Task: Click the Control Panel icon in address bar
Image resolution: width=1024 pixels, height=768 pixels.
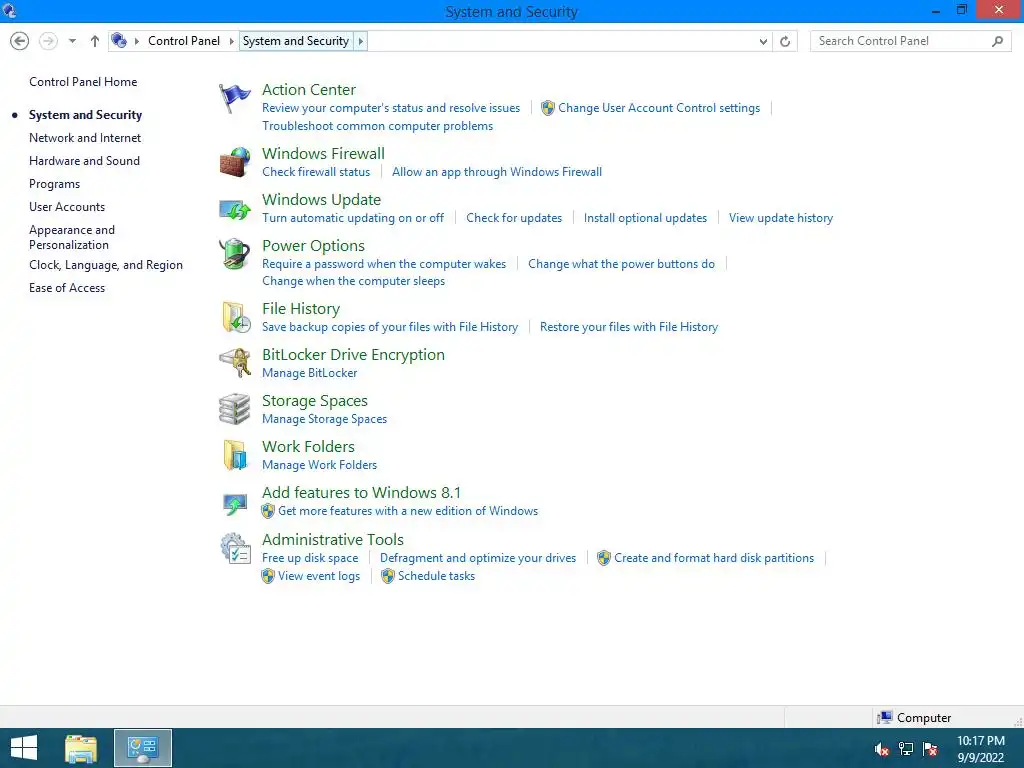Action: [119, 40]
